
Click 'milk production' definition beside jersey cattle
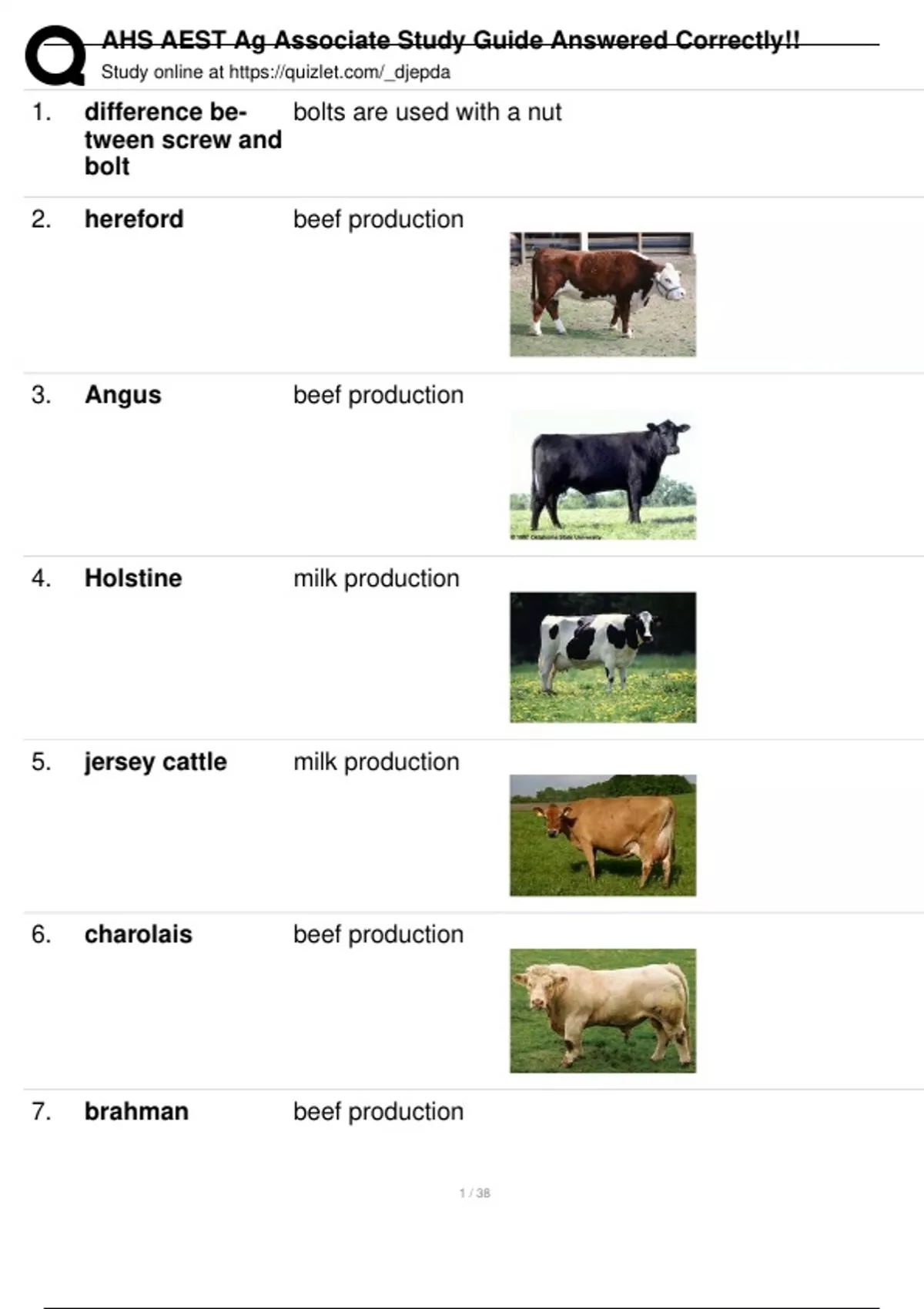point(377,762)
